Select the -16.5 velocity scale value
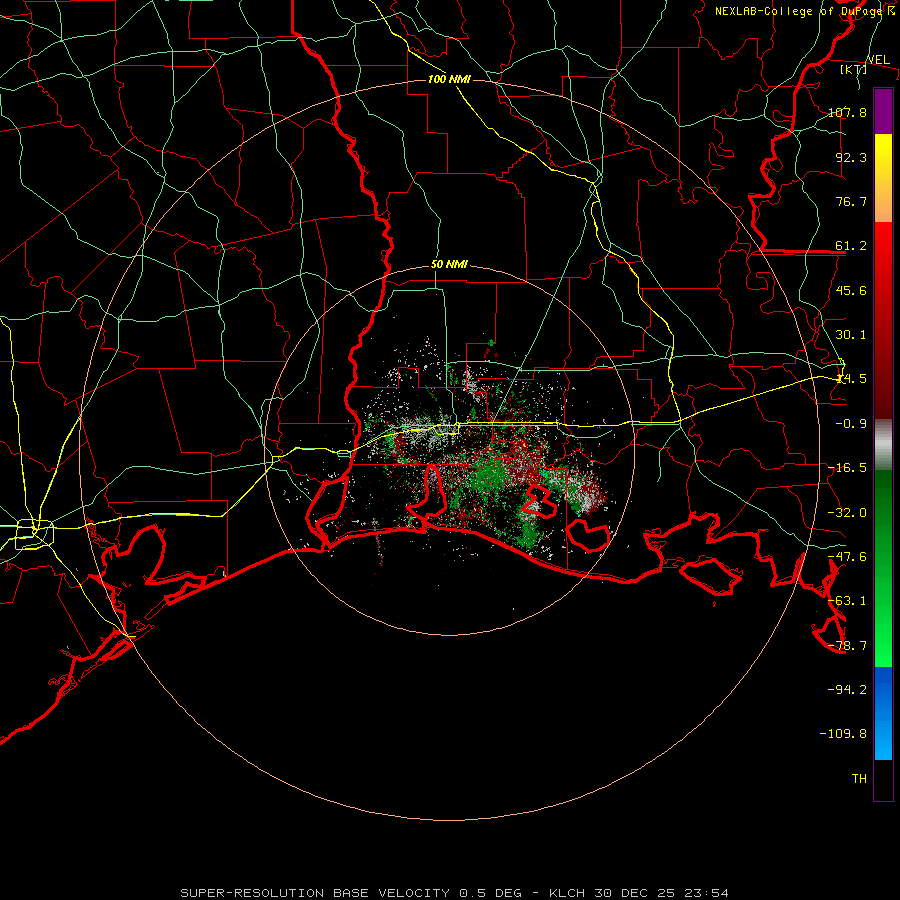The height and width of the screenshot is (900, 900). coord(848,467)
